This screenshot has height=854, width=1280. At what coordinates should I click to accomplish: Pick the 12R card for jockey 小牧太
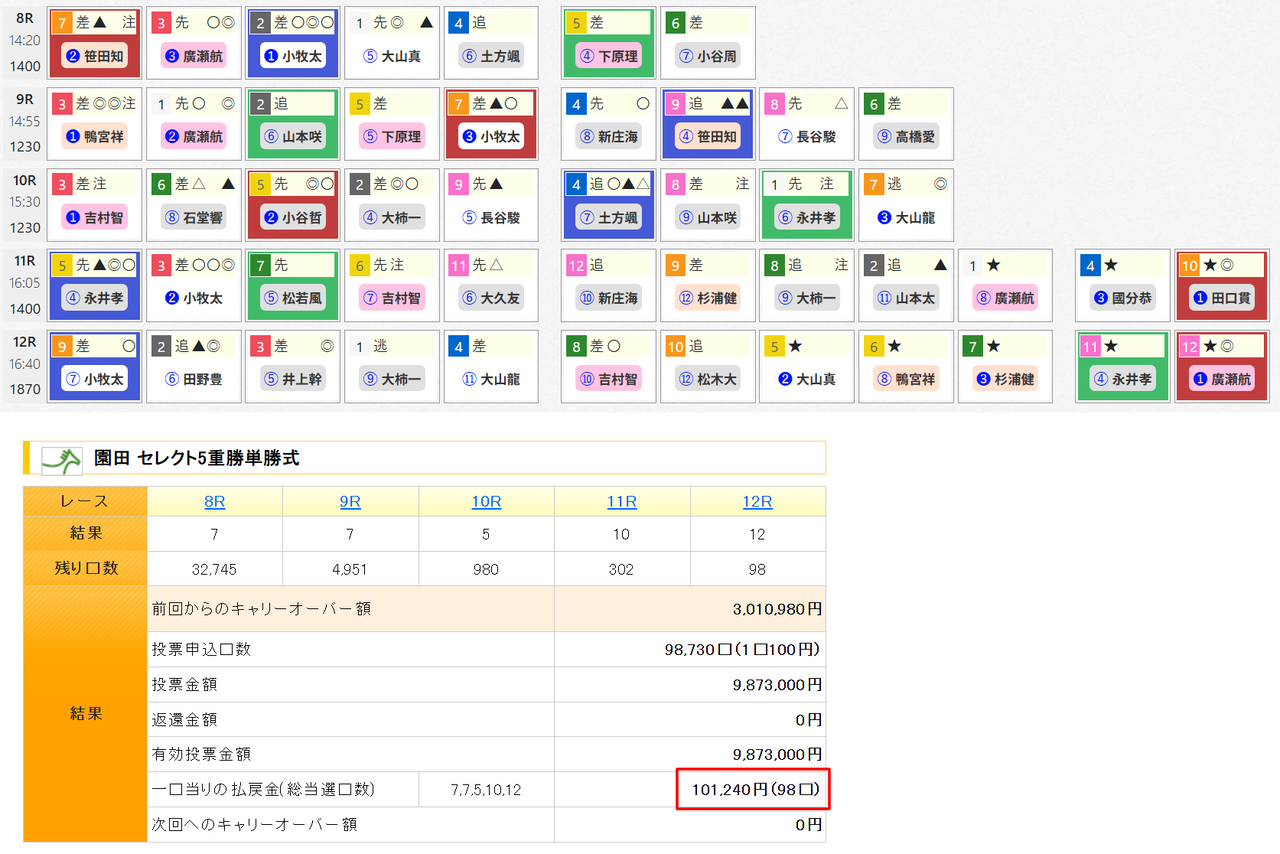(95, 366)
